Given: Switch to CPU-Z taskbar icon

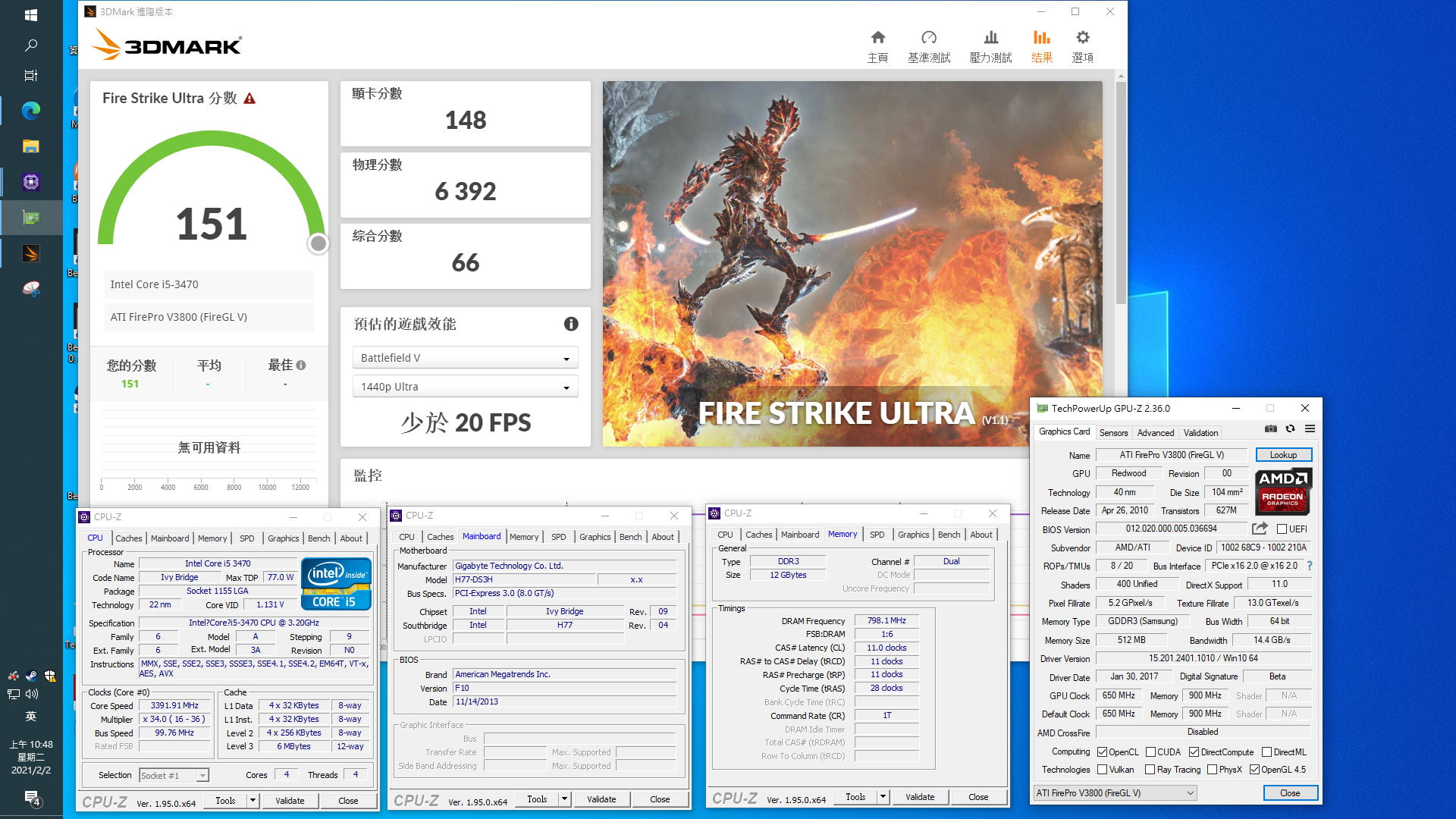Looking at the screenshot, I should (31, 182).
